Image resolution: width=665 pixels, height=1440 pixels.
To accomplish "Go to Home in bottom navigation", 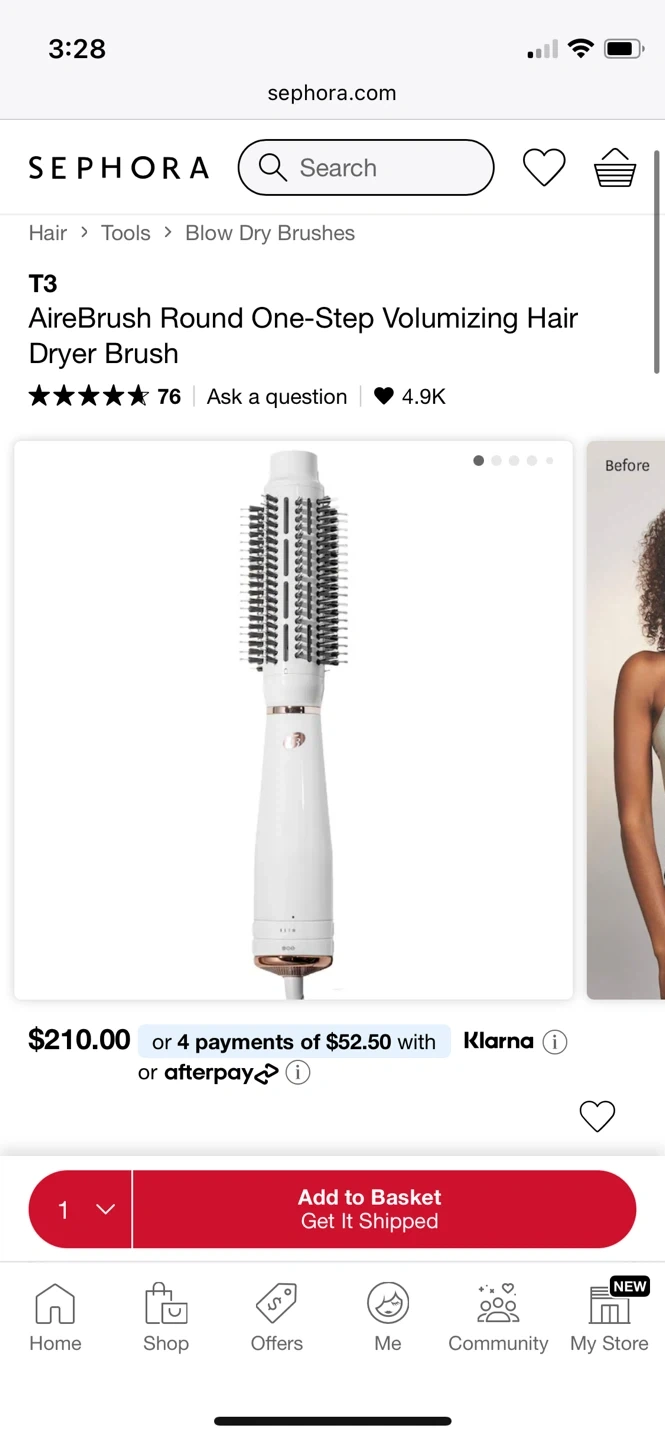I will (x=55, y=1318).
